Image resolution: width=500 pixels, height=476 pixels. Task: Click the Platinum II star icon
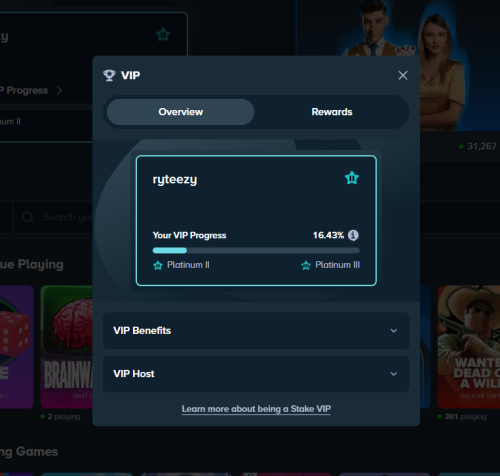click(158, 265)
